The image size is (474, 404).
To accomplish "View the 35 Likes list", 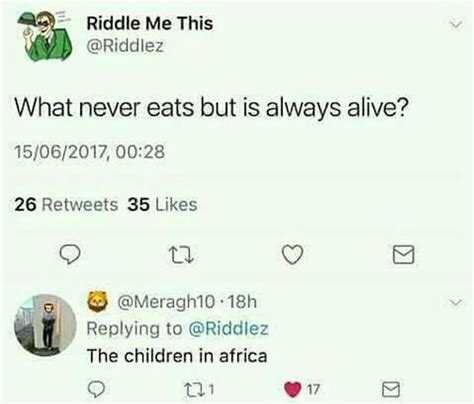I will pos(162,205).
